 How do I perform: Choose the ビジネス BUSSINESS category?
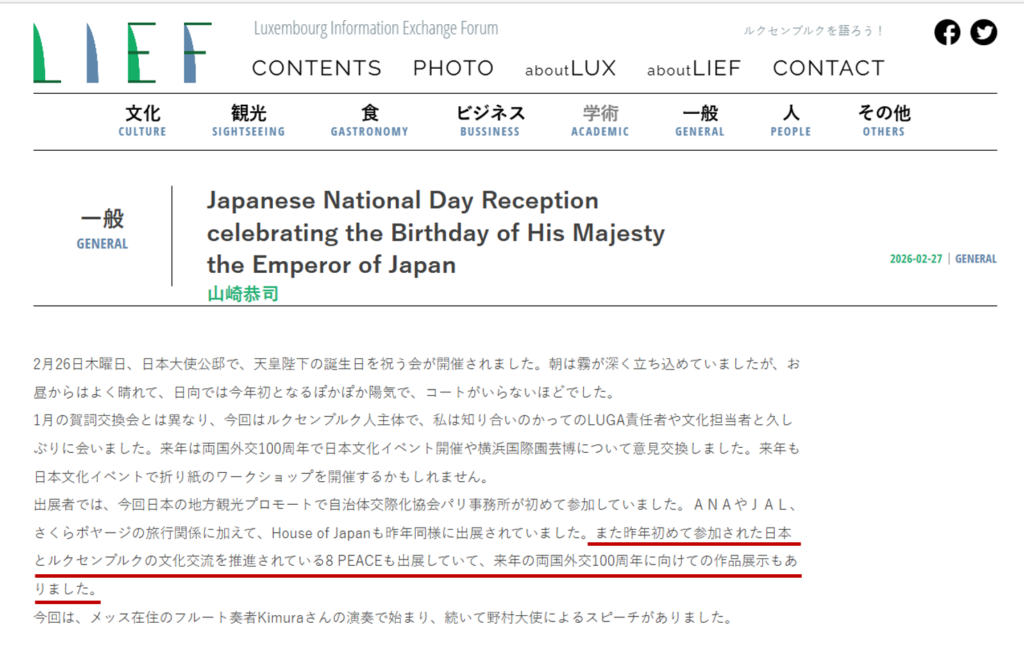click(490, 121)
